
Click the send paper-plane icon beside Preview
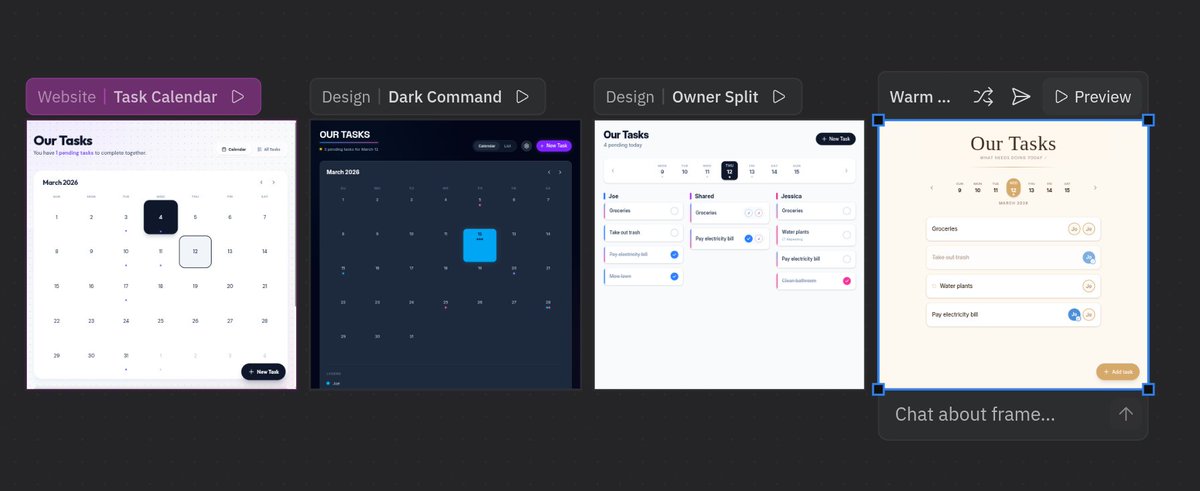pos(1020,97)
